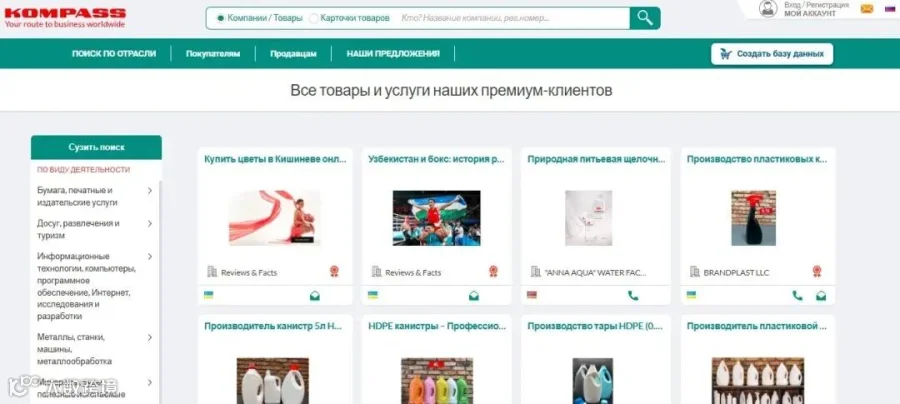
Task: Click premium badge on BRANDPLAST LLC card
Action: 817,271
